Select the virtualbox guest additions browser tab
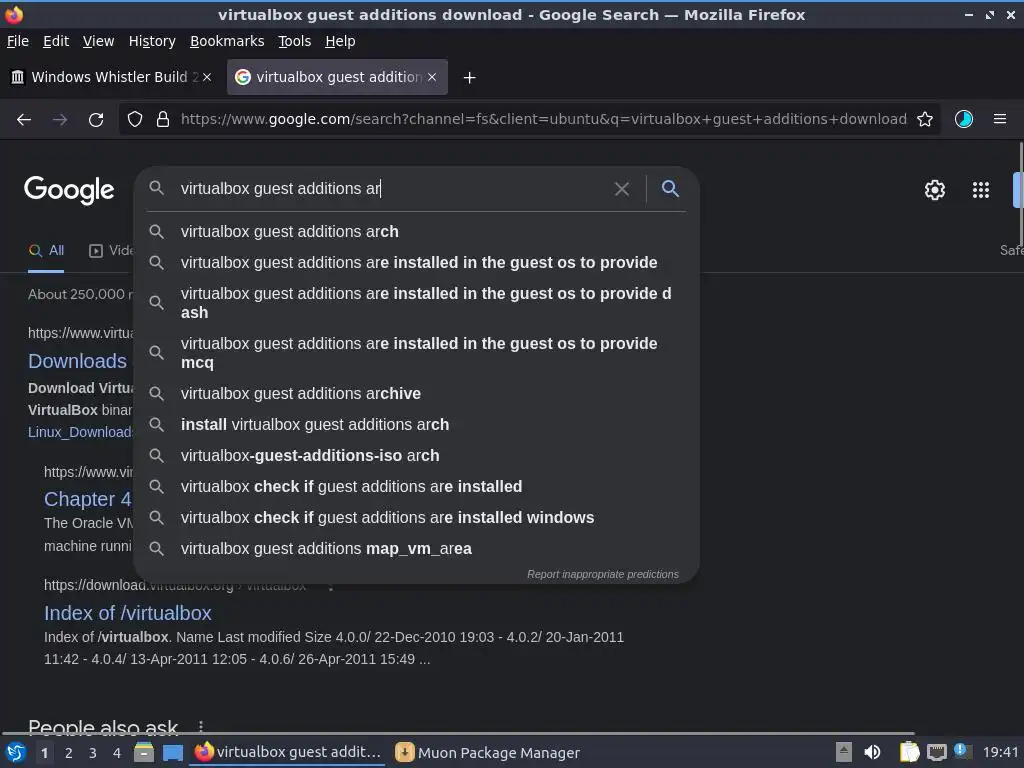 point(337,77)
